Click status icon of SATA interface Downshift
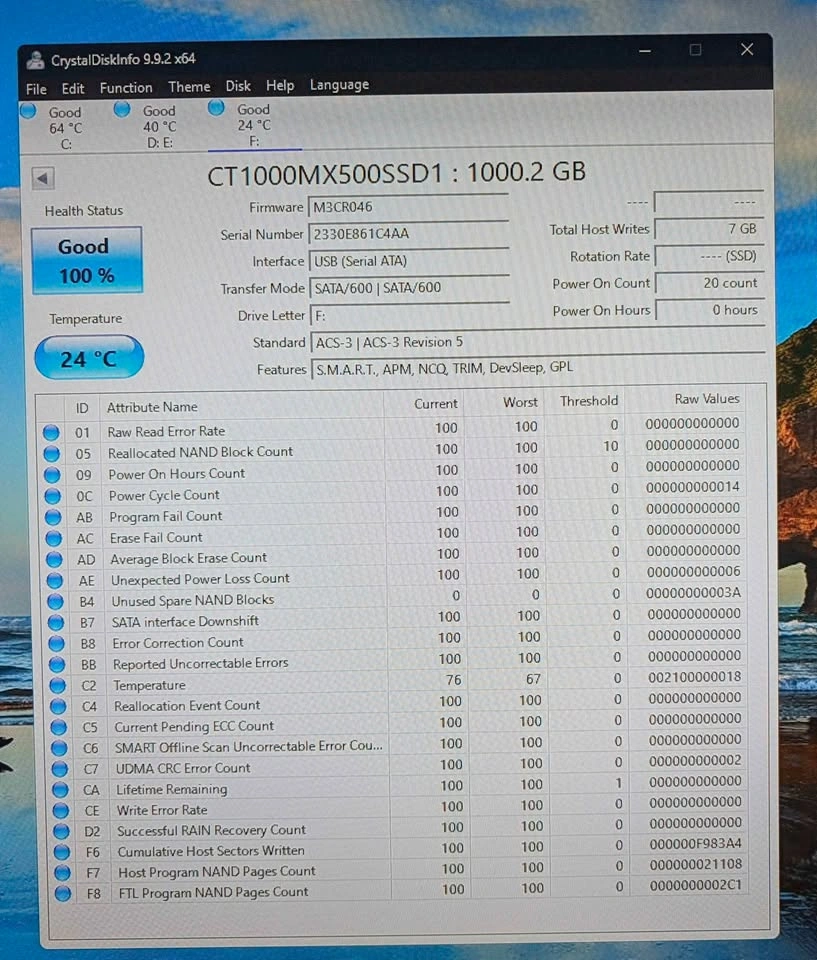This screenshot has height=960, width=817. (56, 623)
